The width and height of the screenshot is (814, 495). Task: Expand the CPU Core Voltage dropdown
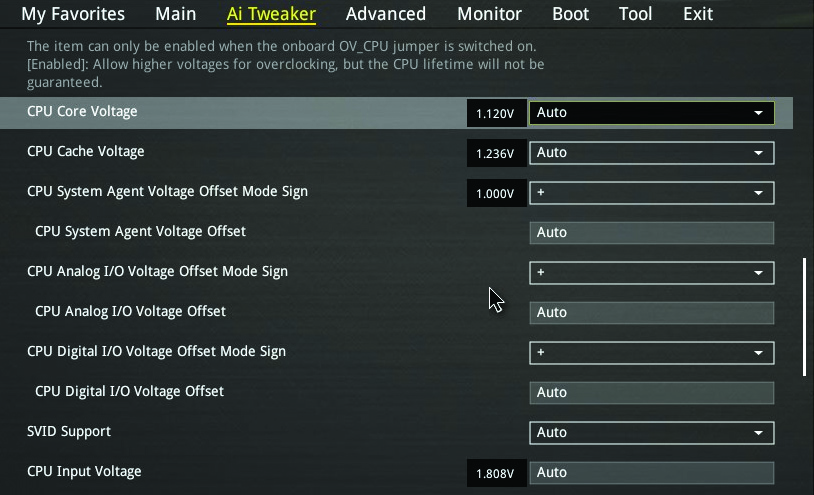pos(652,113)
